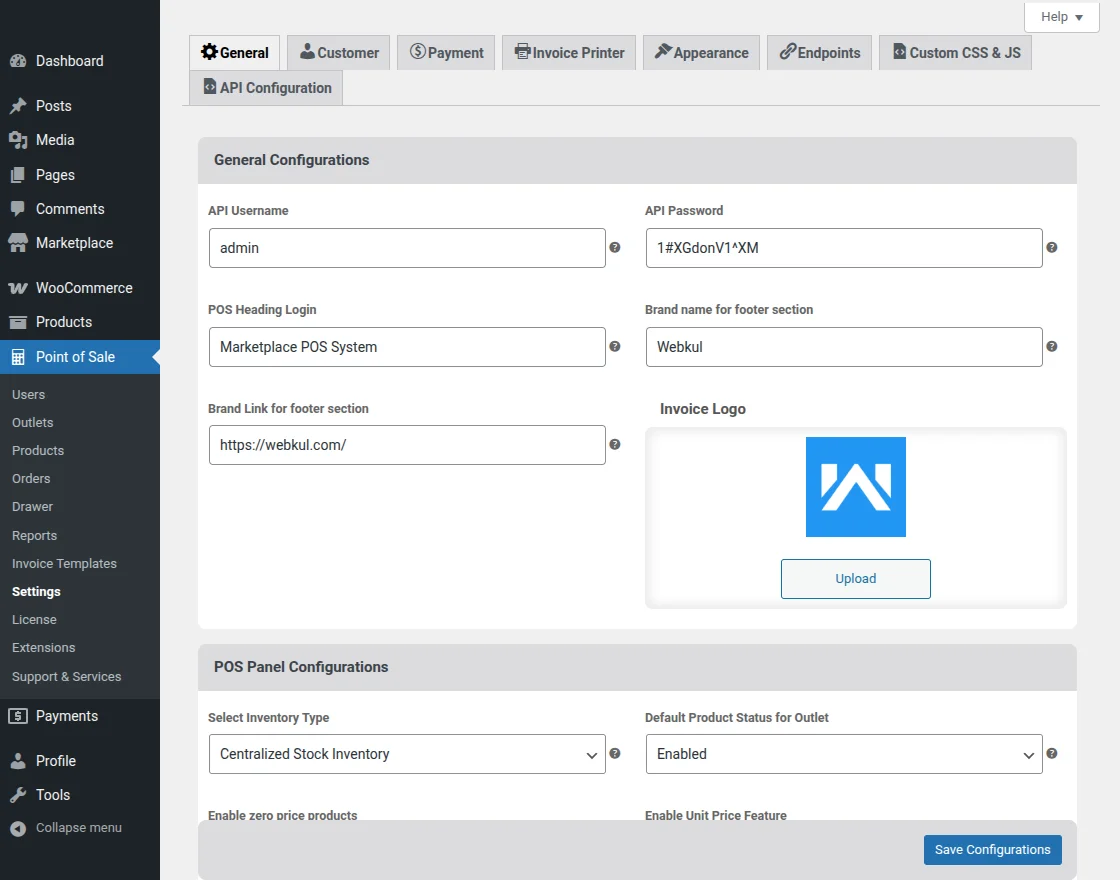This screenshot has width=1120, height=880.
Task: Open Default Product Status for Outlet dropdown
Action: tap(844, 754)
